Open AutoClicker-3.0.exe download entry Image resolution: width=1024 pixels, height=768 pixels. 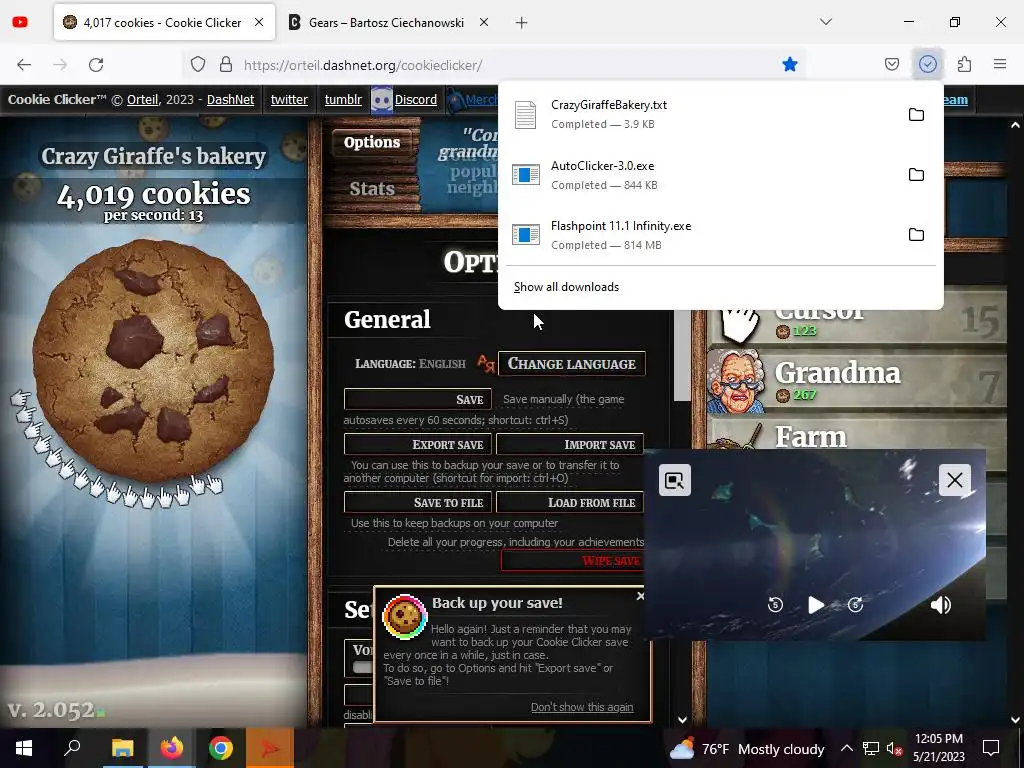coord(699,175)
